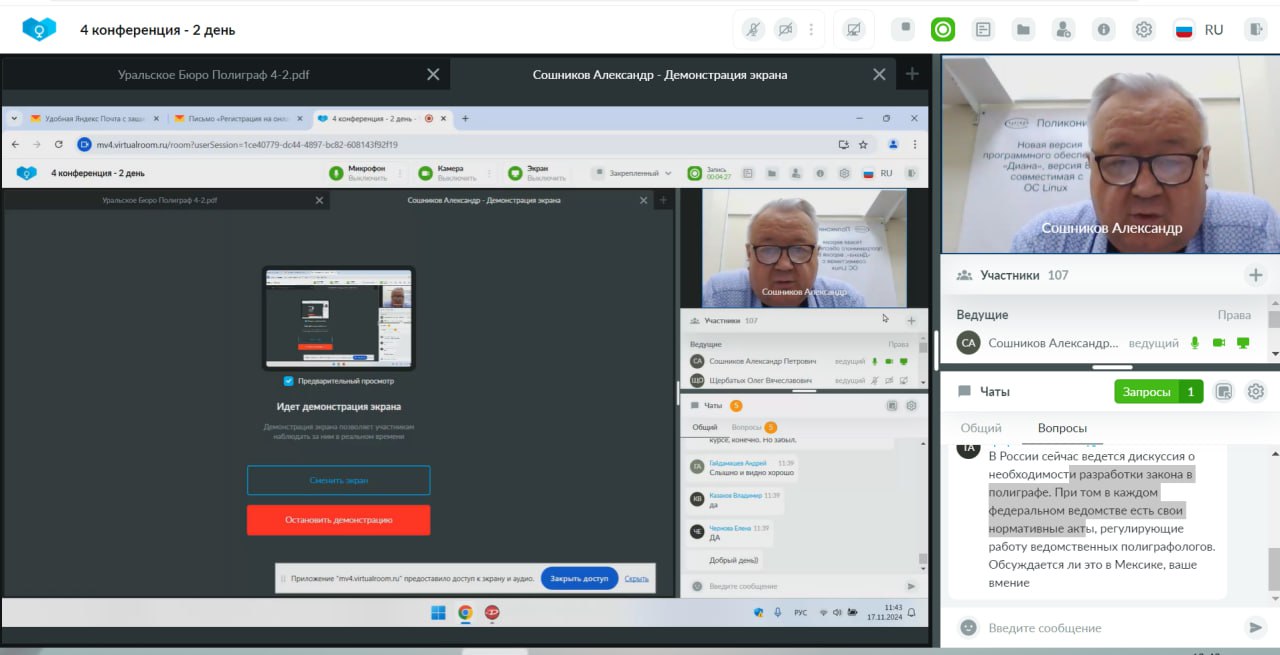Toggle the Предварительный просмотр checkbox

point(289,381)
